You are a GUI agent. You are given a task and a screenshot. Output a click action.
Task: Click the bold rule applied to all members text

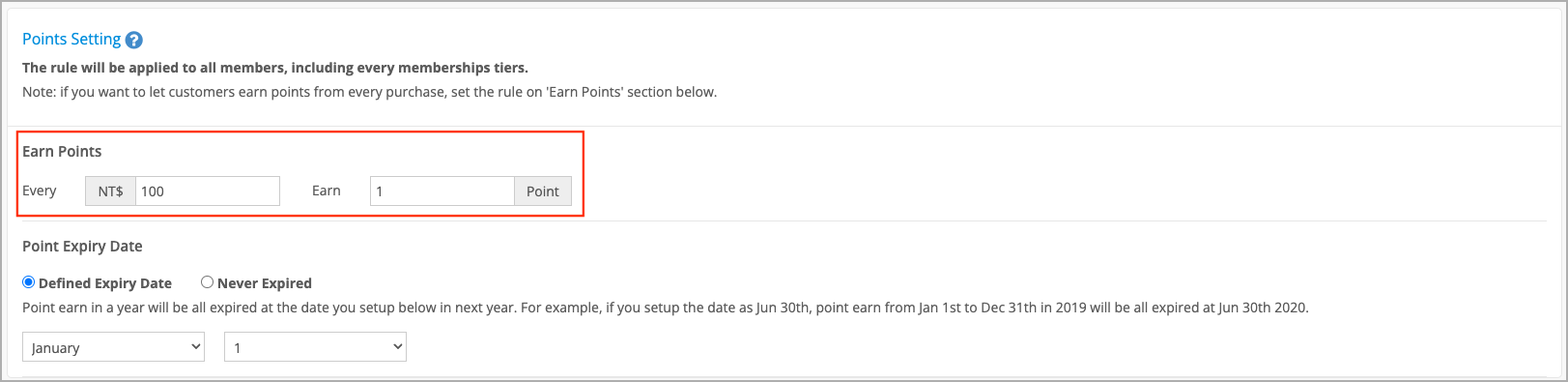click(x=275, y=68)
